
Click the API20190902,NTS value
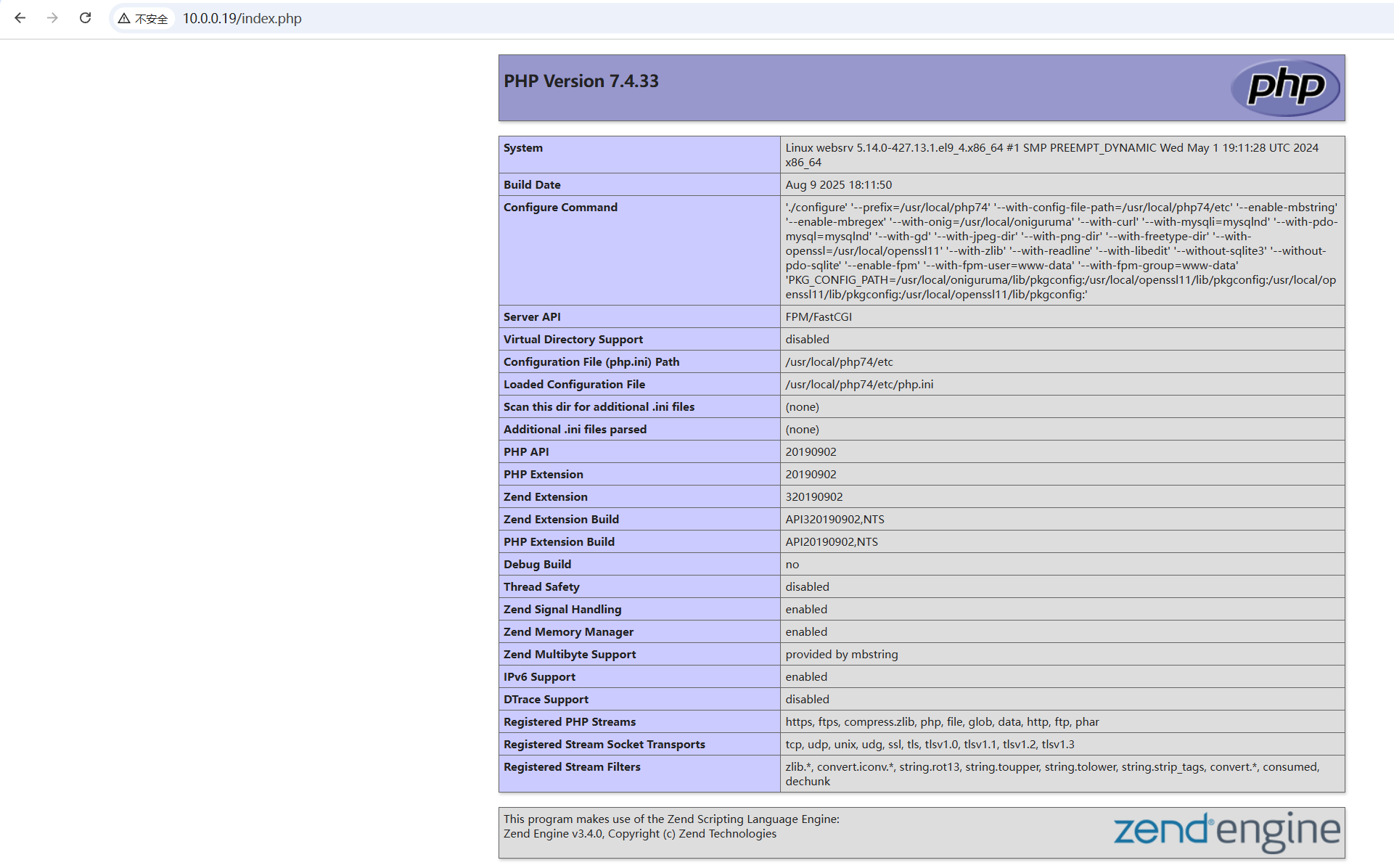[831, 542]
